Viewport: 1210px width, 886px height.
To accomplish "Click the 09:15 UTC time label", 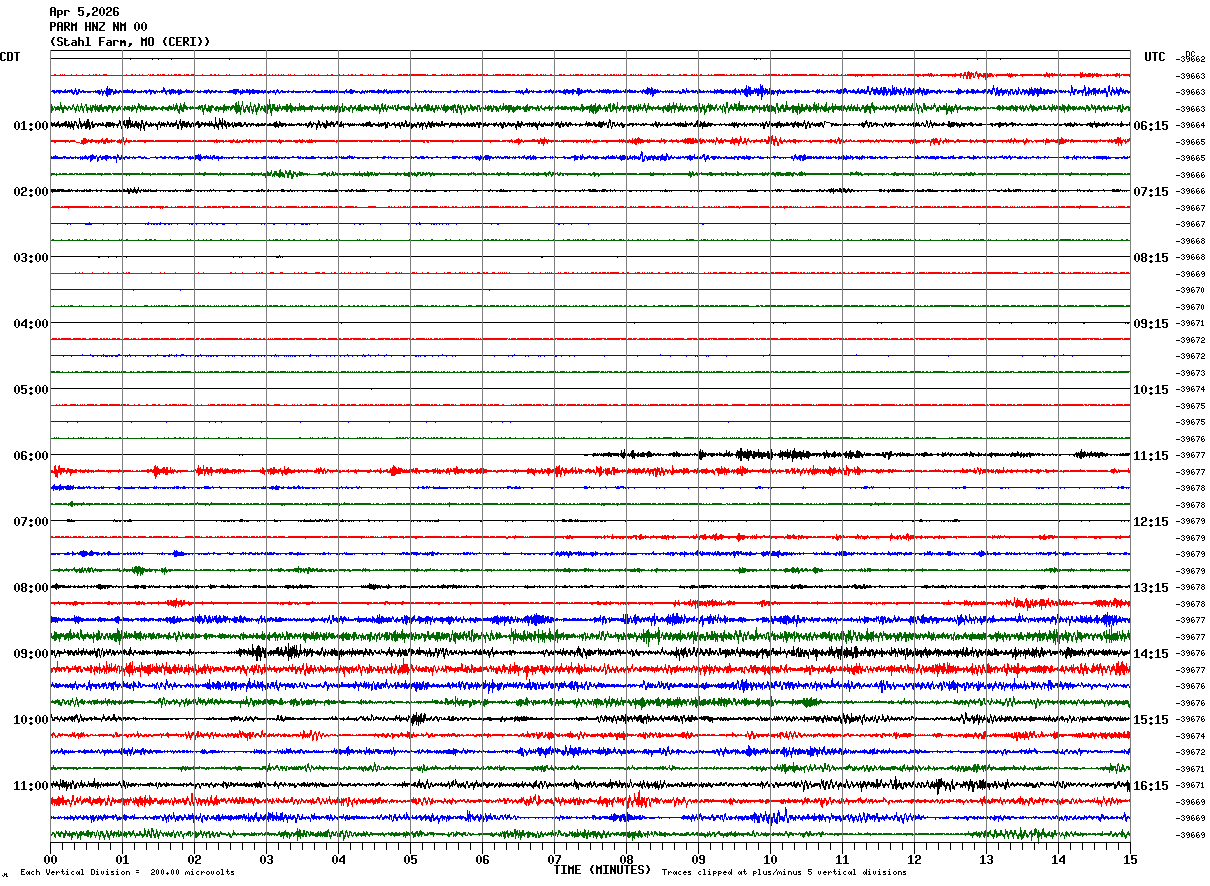I will [1151, 324].
